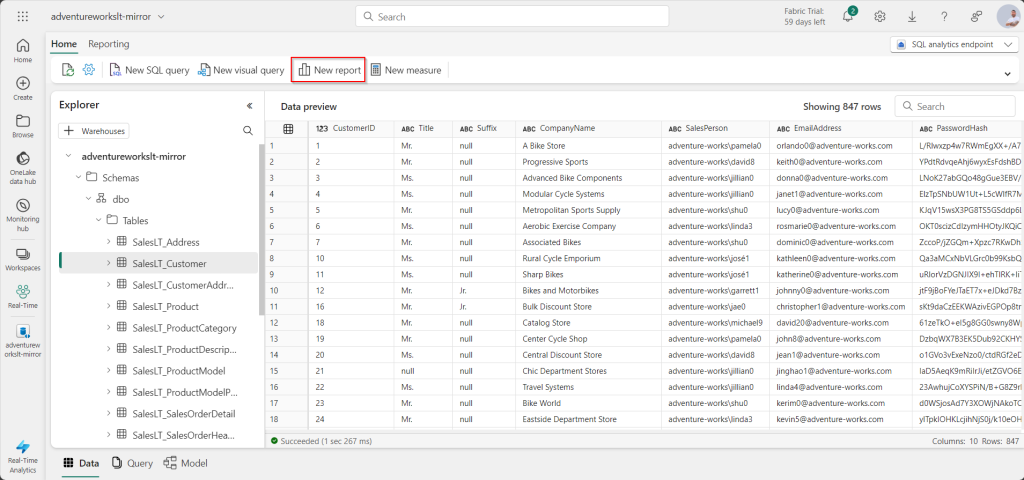Click the grid icon in table header corner

point(287,129)
